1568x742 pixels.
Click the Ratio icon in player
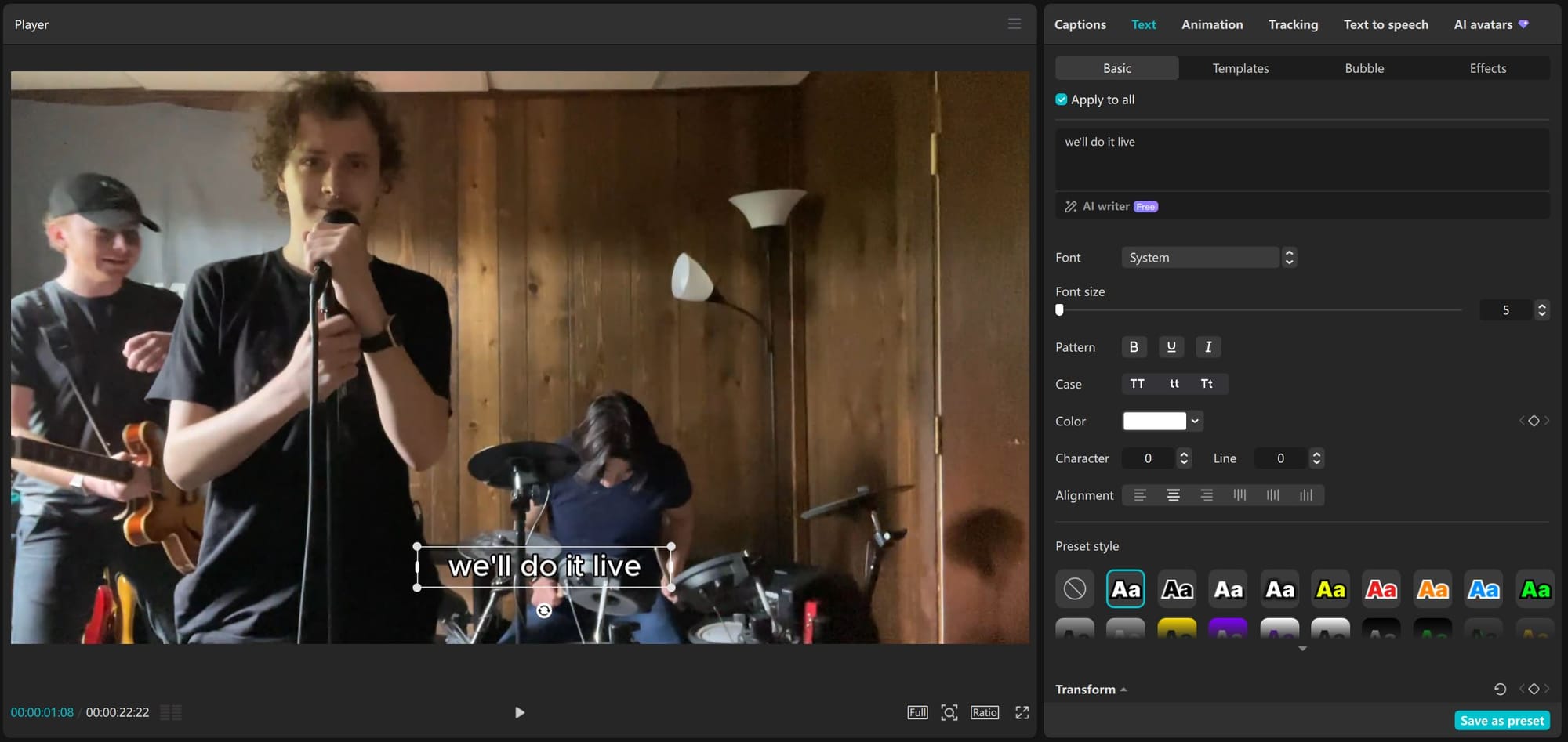(x=984, y=712)
